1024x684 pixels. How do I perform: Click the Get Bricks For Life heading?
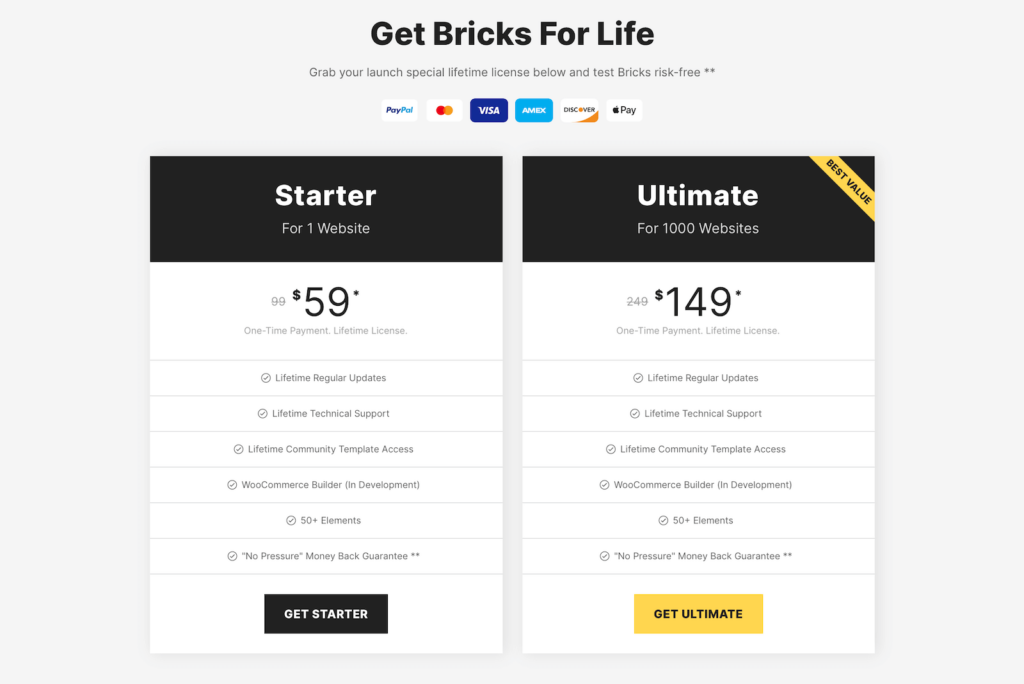tap(512, 34)
